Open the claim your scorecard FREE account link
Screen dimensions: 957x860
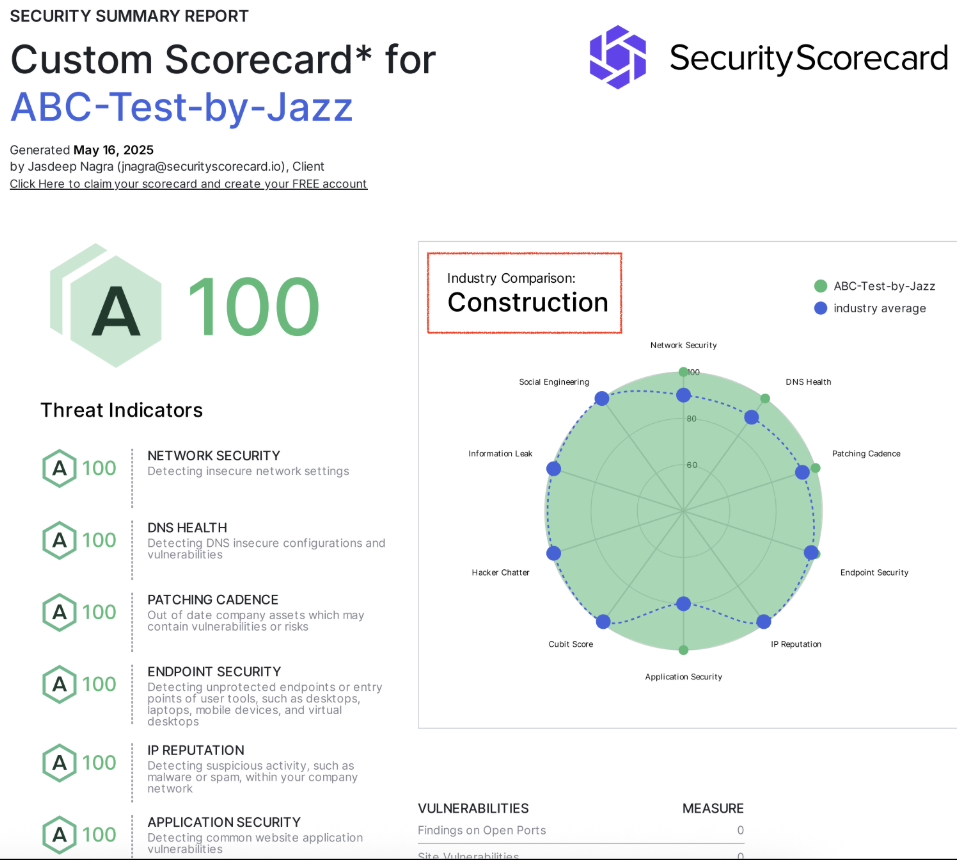[x=189, y=184]
